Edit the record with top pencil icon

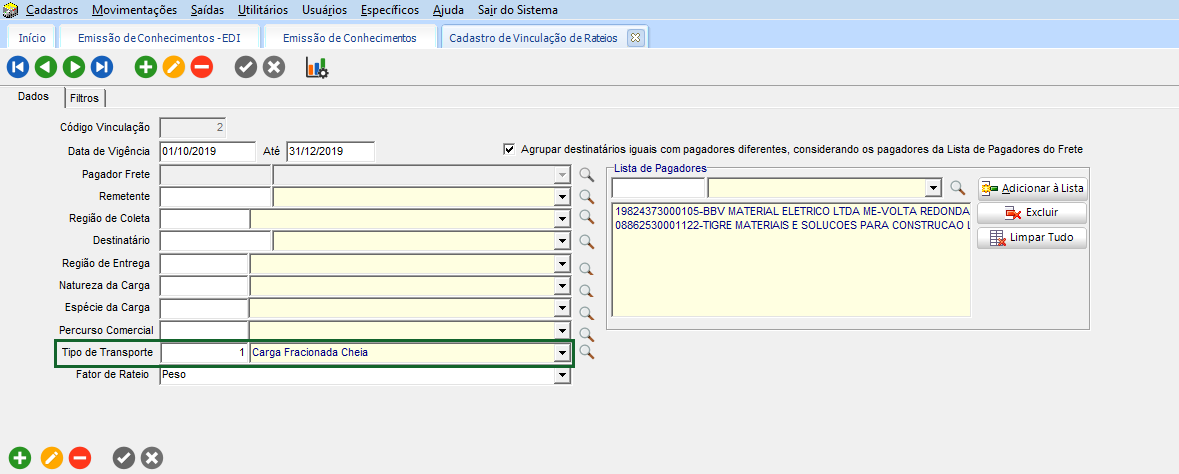(x=174, y=68)
